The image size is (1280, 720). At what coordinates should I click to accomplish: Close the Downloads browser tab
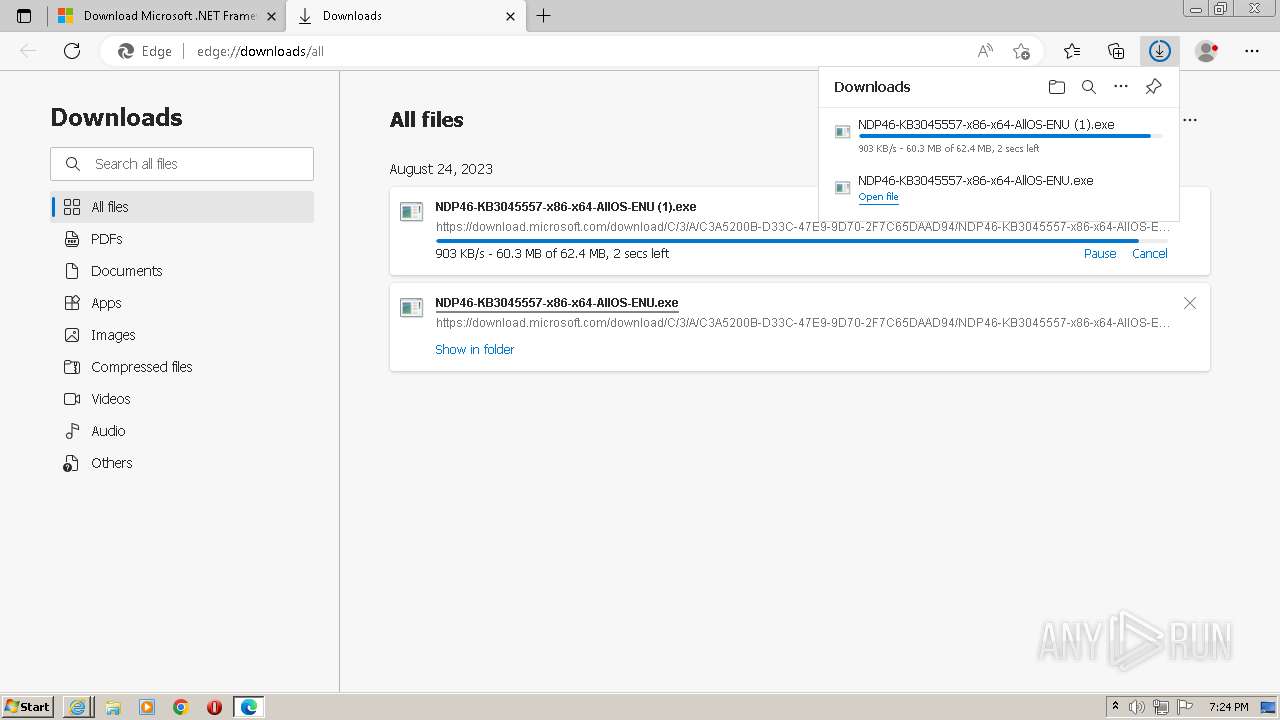click(x=511, y=16)
